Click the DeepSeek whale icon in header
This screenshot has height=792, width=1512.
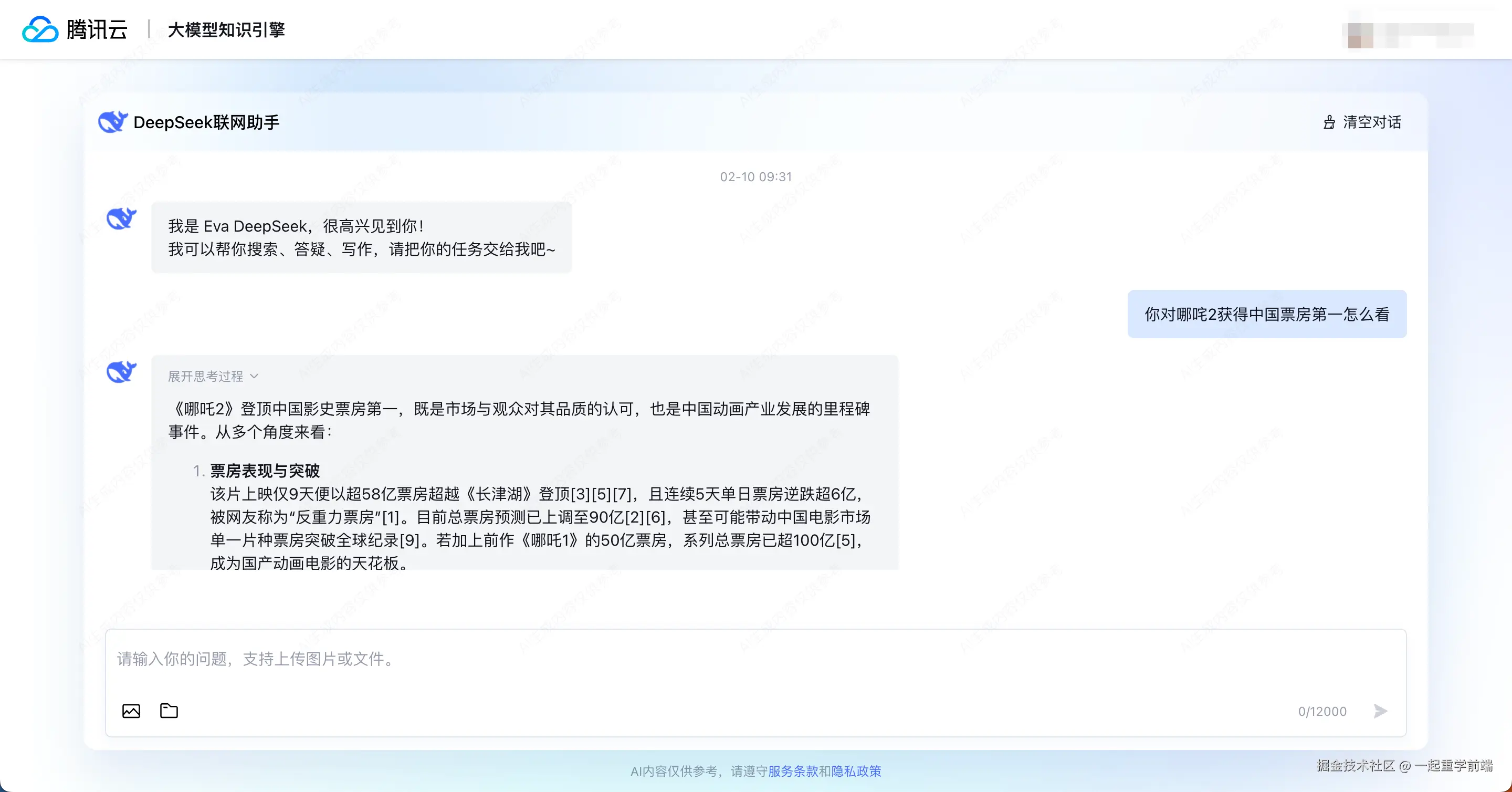113,121
